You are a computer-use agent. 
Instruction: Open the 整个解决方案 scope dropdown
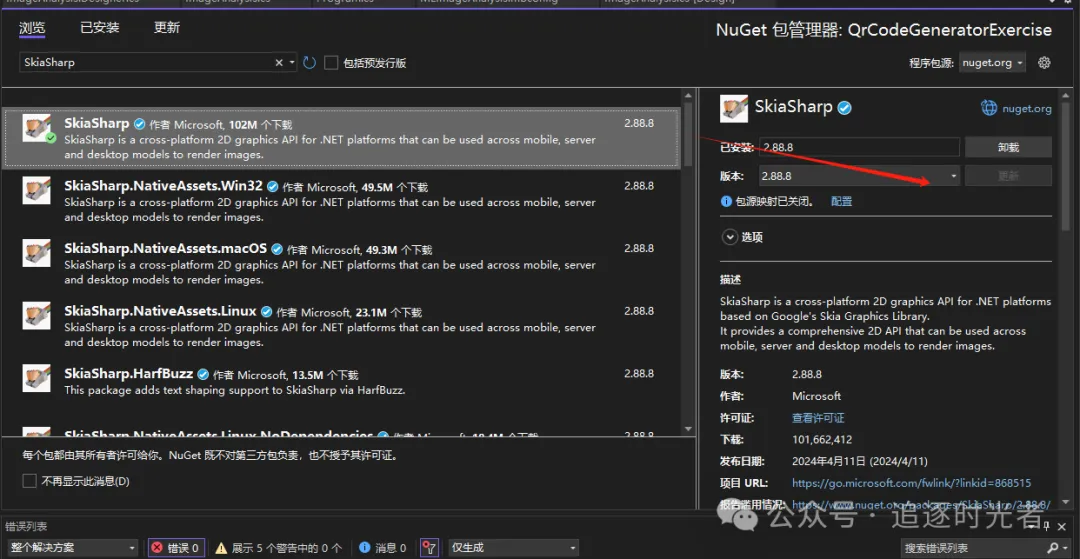tap(72, 548)
